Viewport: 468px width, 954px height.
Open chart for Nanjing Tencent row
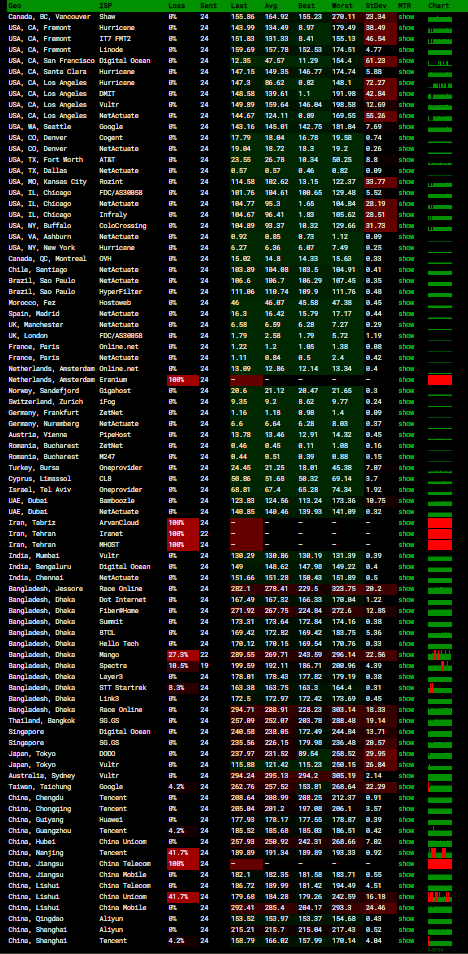(440, 853)
